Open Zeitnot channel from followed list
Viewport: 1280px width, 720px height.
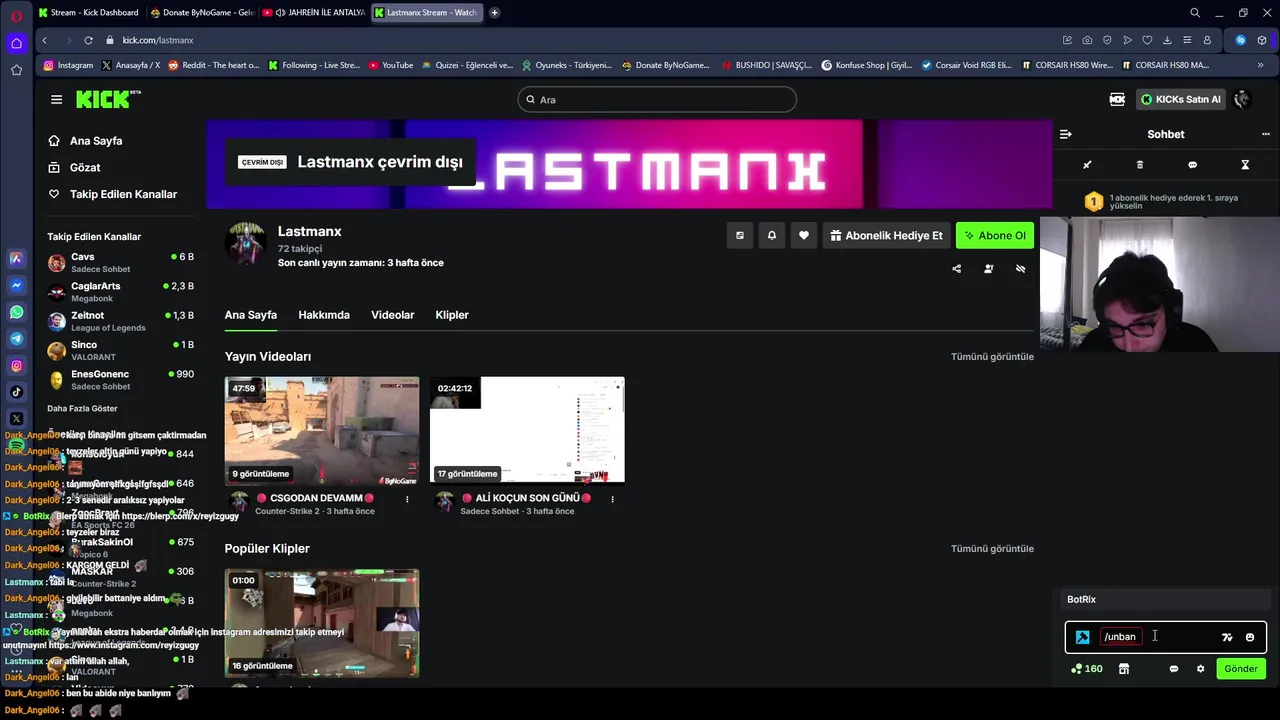click(x=120, y=321)
